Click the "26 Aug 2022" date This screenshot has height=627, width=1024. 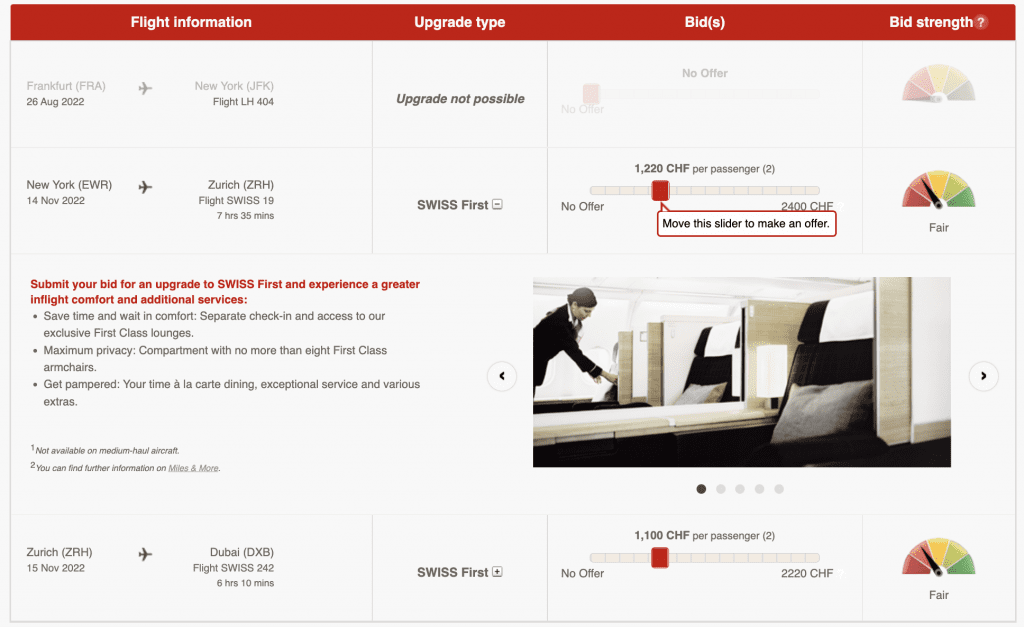point(56,102)
